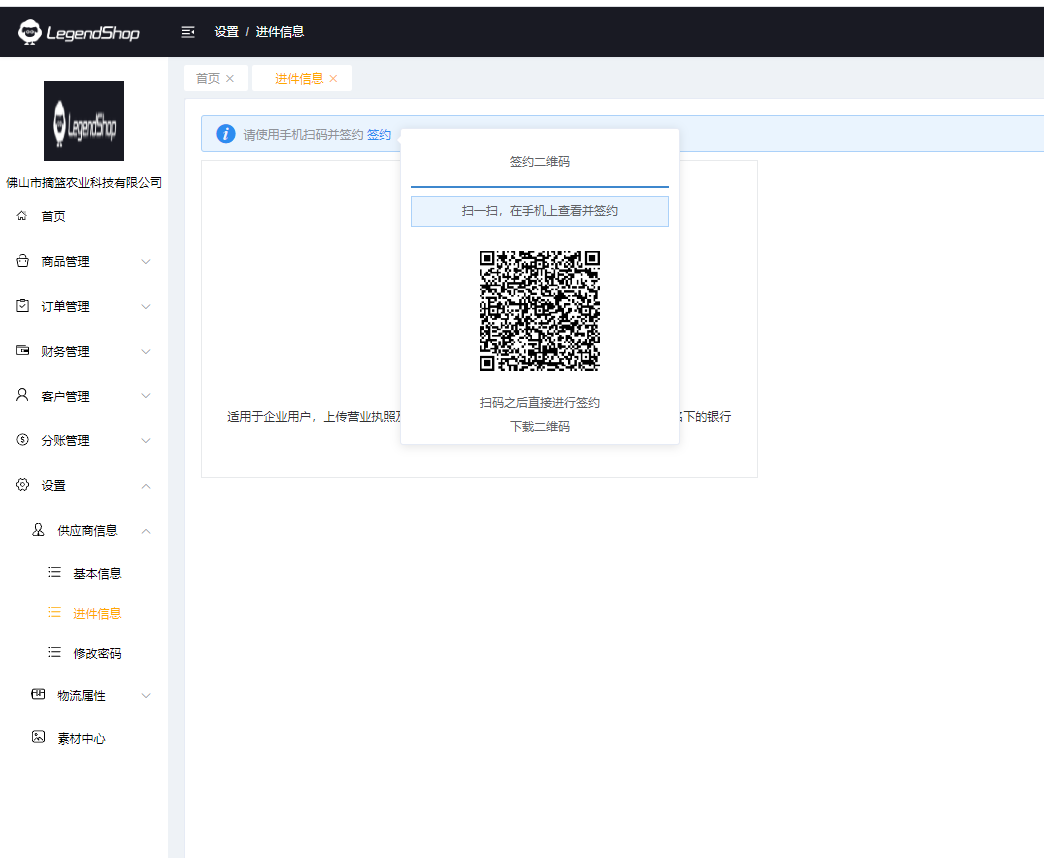
Task: Click the 客户管理 person icon
Action: tap(22, 395)
